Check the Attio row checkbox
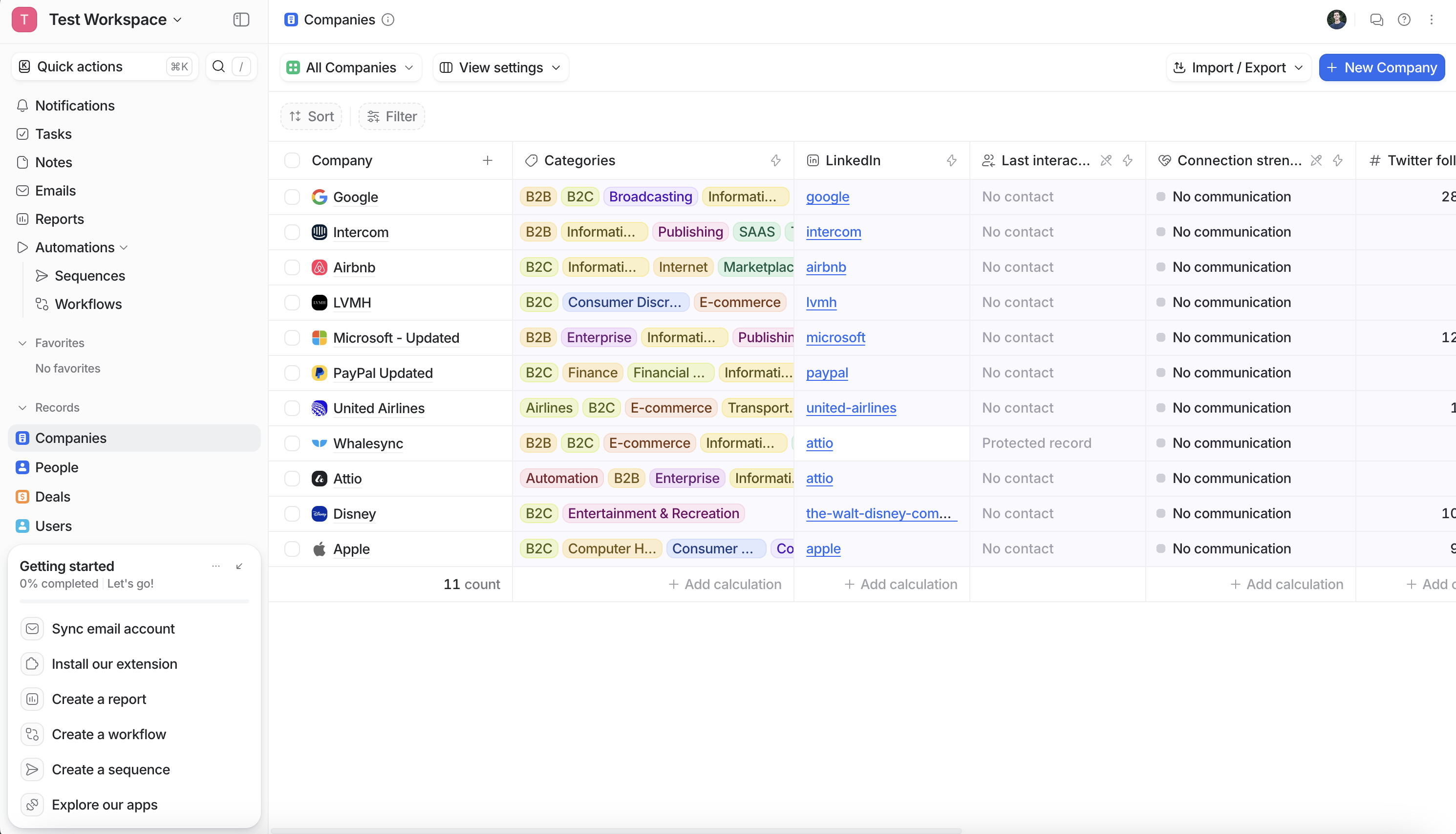The image size is (1456, 834). (292, 478)
